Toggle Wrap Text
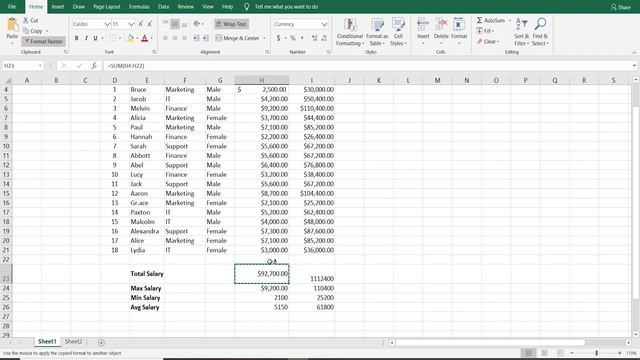This screenshot has width=640, height=360. point(231,24)
